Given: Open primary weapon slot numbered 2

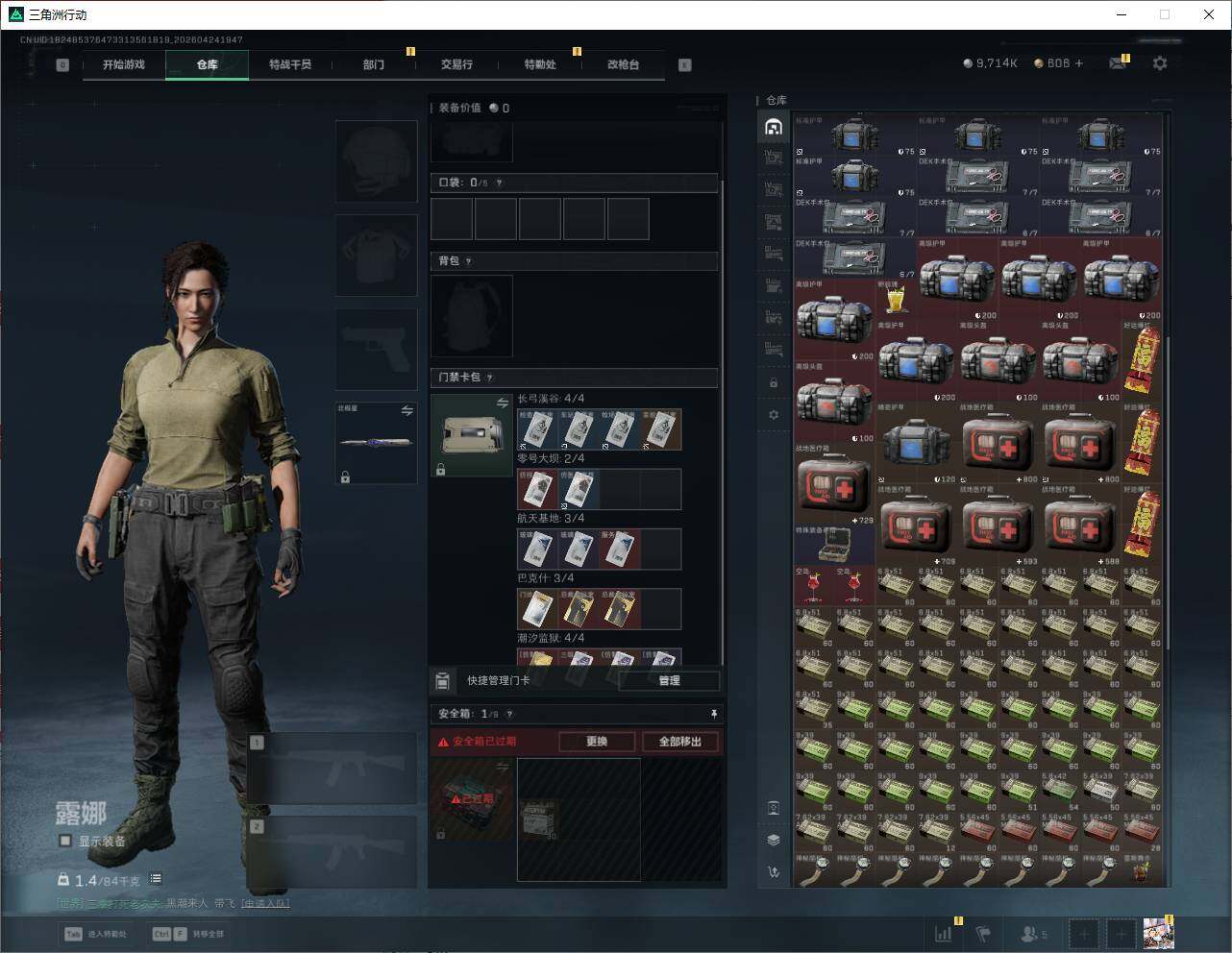Looking at the screenshot, I should point(333,852).
